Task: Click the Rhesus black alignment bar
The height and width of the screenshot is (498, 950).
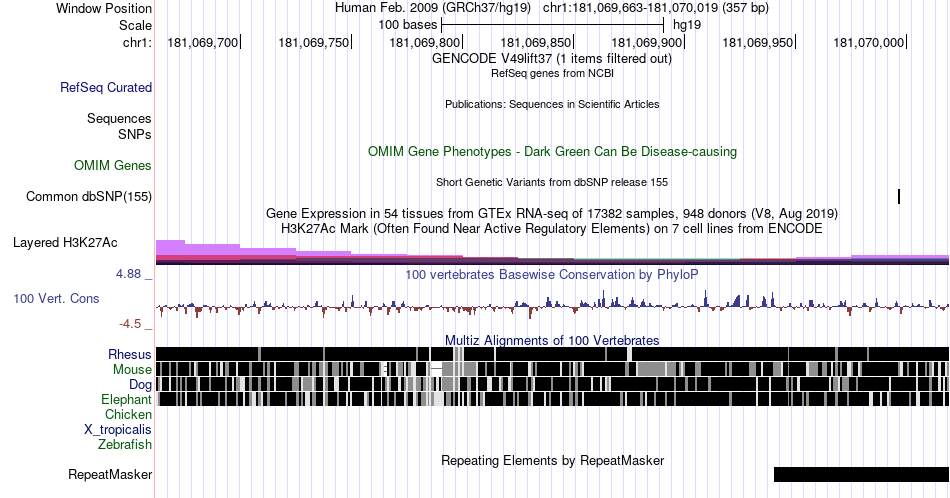Action: coord(552,354)
